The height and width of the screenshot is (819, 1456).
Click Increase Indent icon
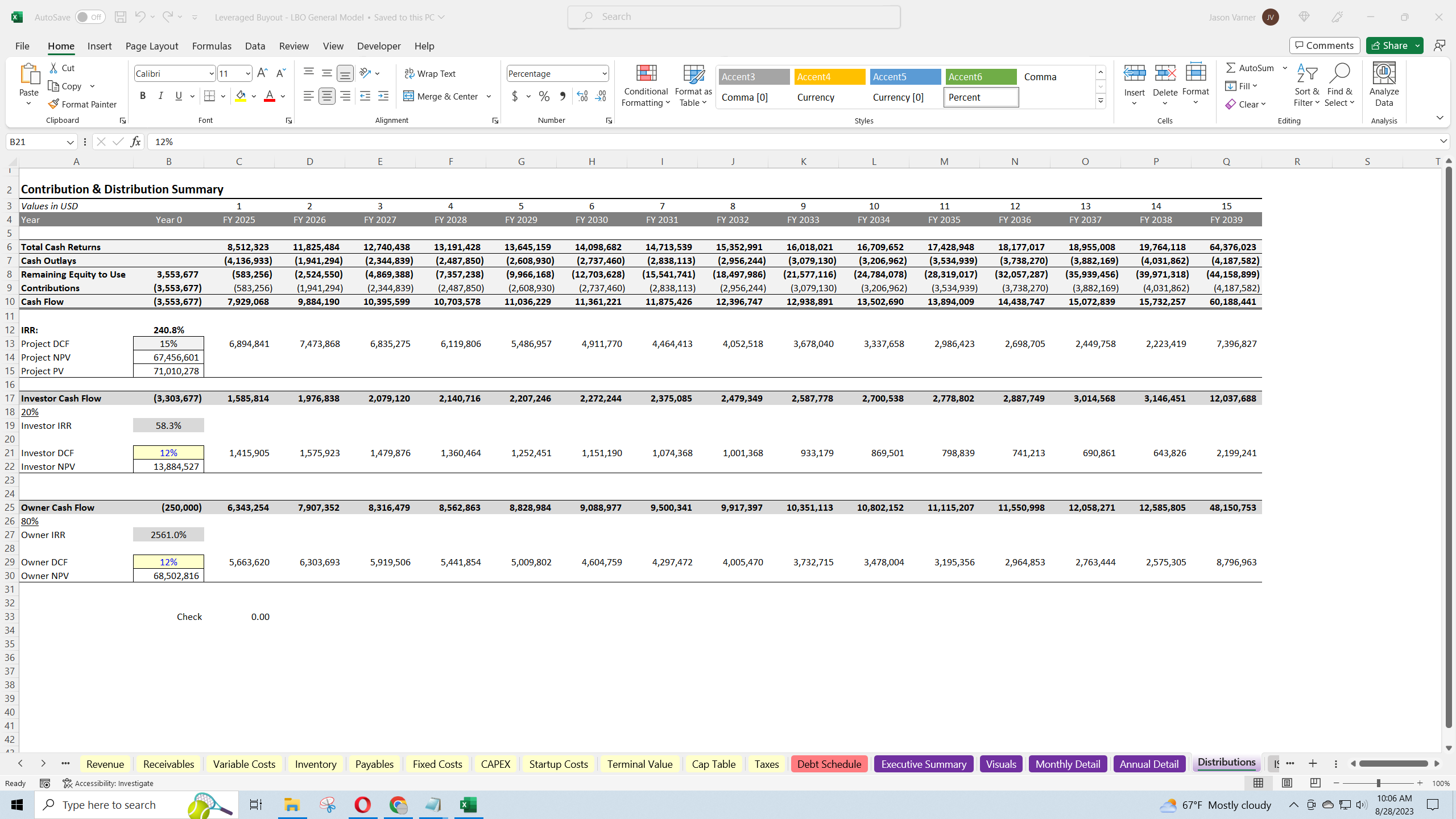[383, 96]
